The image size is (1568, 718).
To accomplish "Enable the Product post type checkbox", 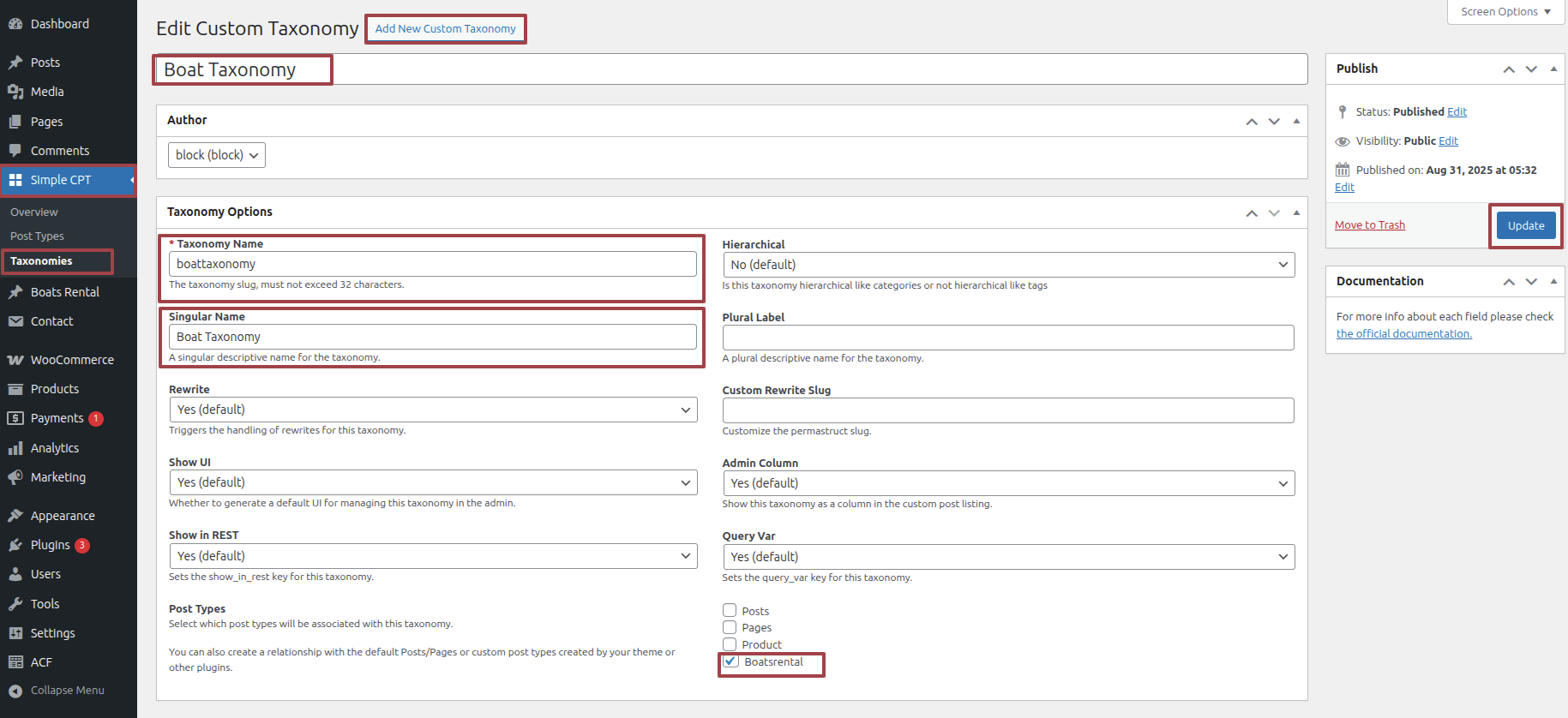I will click(x=730, y=644).
